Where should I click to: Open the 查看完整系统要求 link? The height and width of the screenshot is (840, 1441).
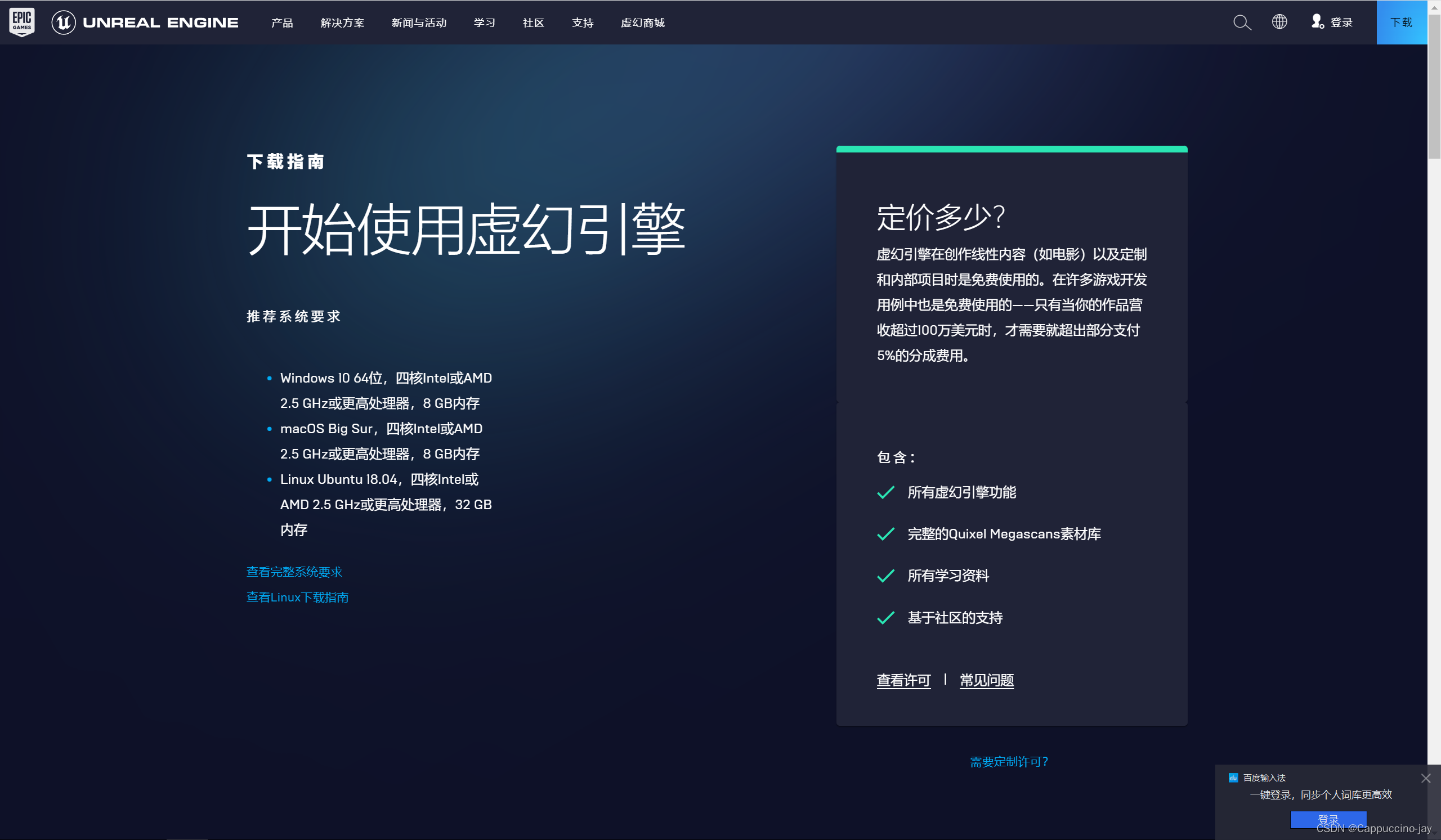[294, 572]
